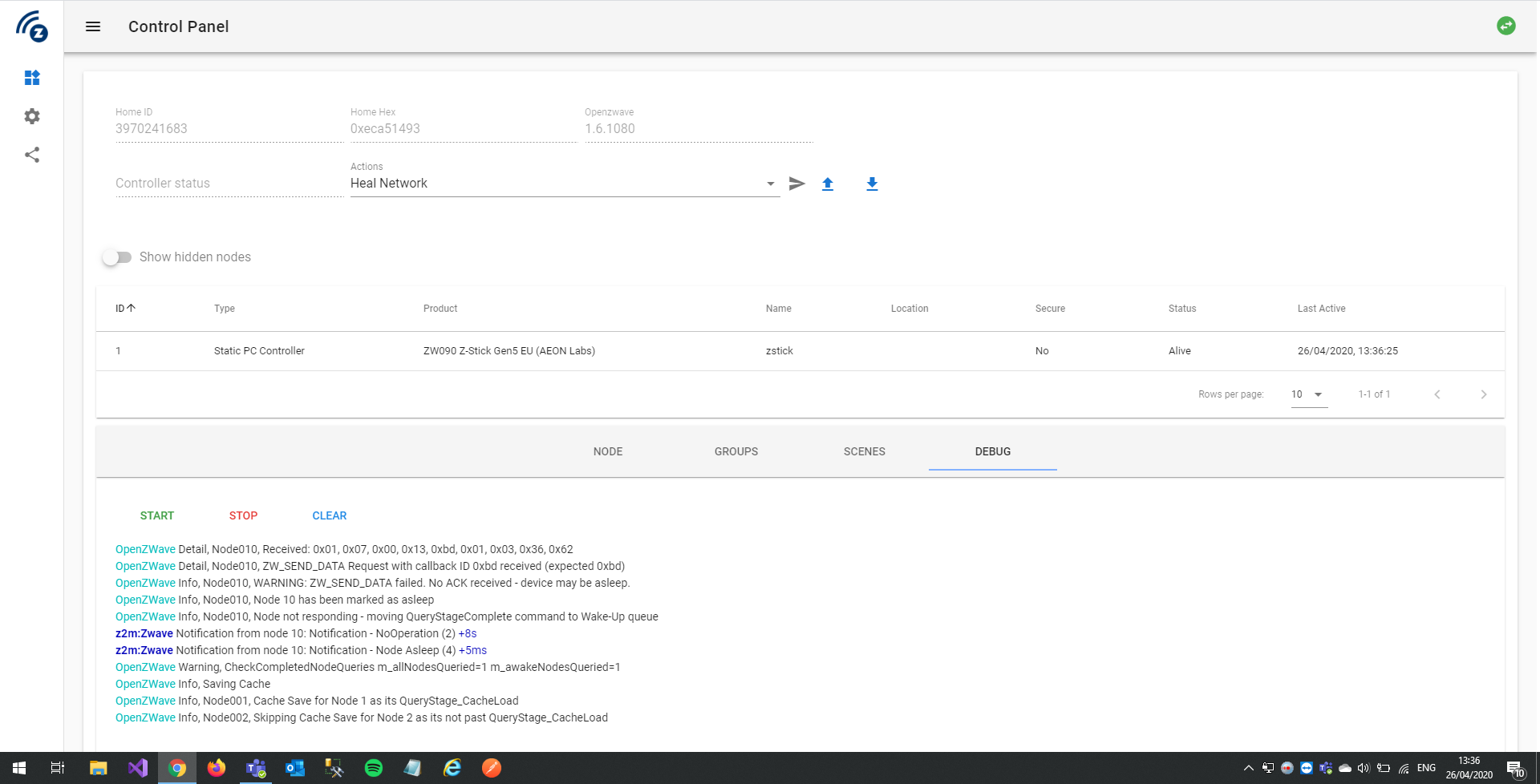Enable the Show hidden nodes toggle
The height and width of the screenshot is (784, 1540).
pos(118,257)
